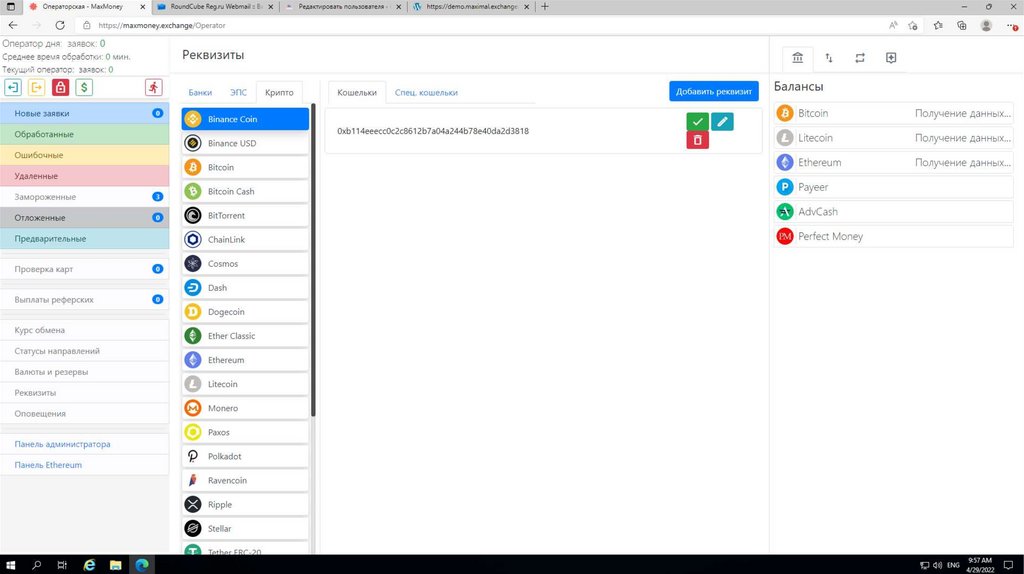
Task: Select ChainLink in the crypto list
Action: pyautogui.click(x=245, y=240)
